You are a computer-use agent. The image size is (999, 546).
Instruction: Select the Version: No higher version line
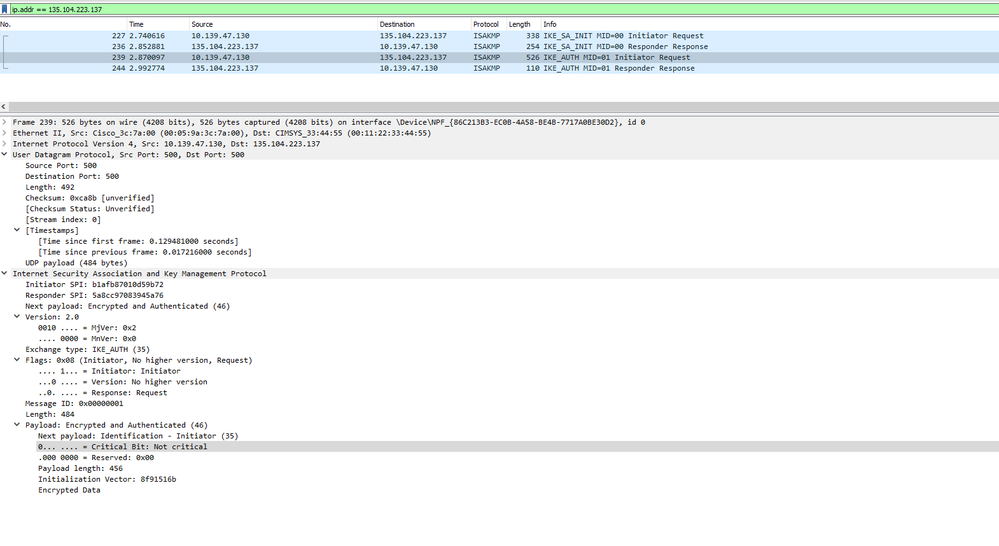[122, 382]
